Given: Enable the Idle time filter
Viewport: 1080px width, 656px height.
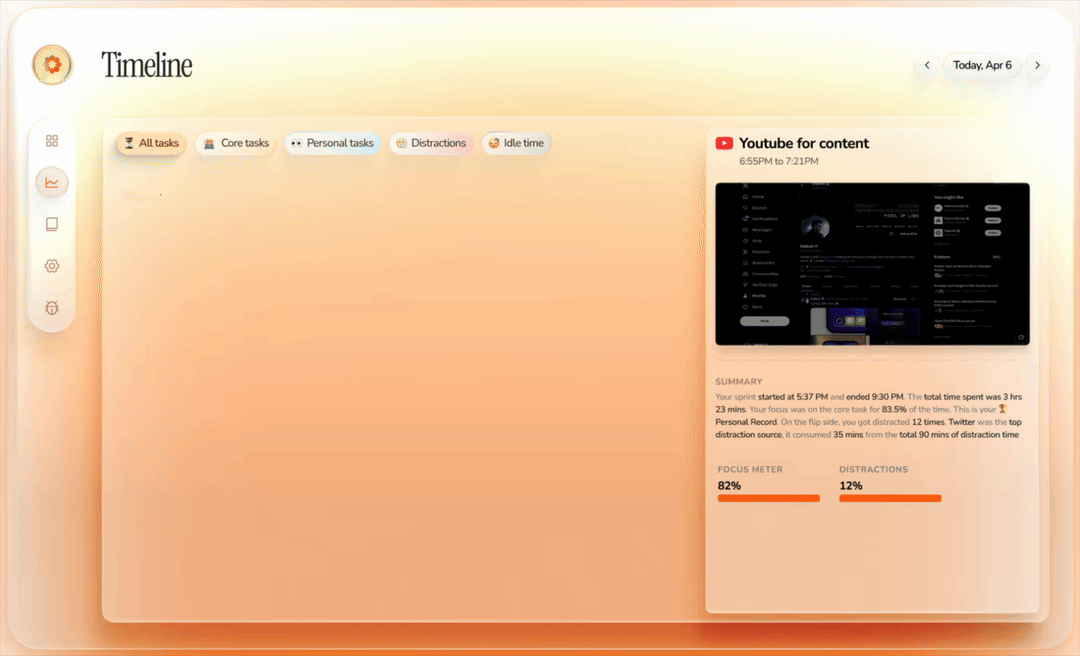Looking at the screenshot, I should coord(516,143).
